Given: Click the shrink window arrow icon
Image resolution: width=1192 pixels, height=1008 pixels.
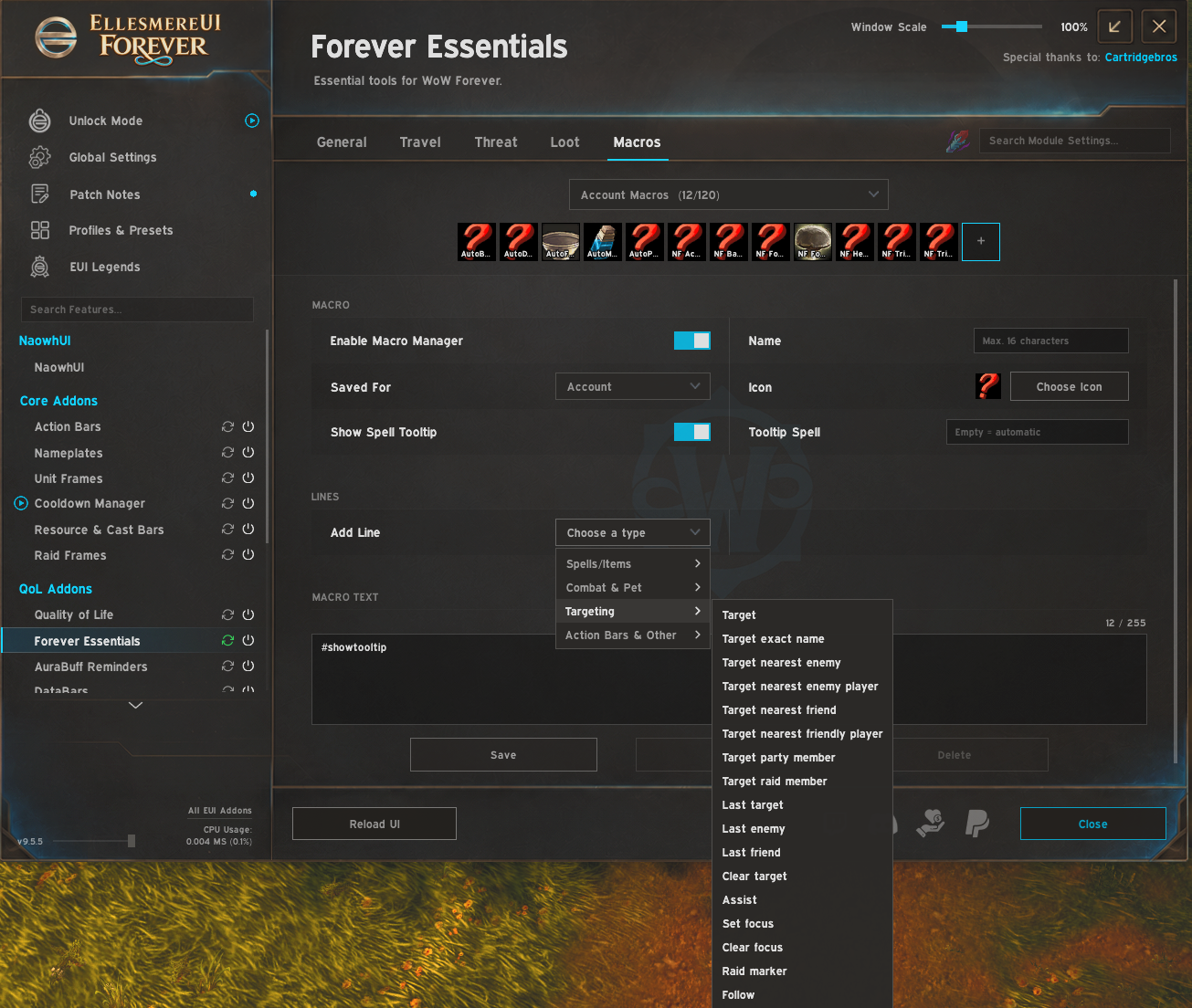Looking at the screenshot, I should coord(1114,26).
